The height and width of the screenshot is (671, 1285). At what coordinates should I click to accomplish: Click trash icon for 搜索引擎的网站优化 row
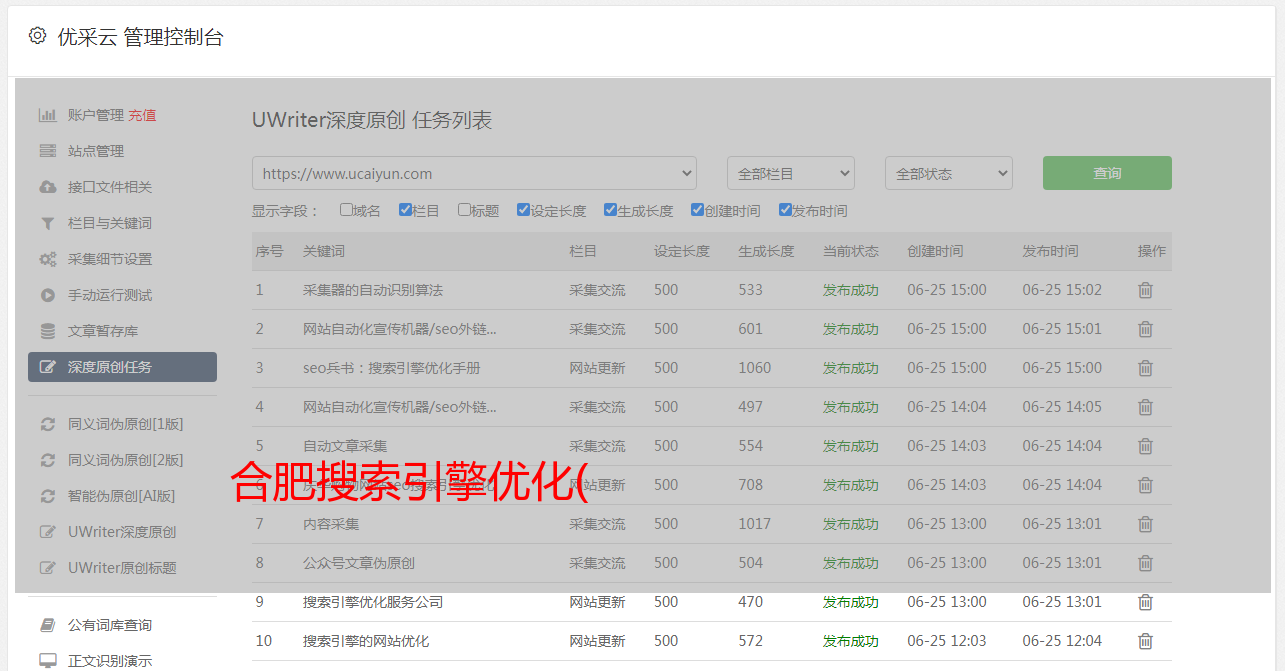click(x=1145, y=641)
